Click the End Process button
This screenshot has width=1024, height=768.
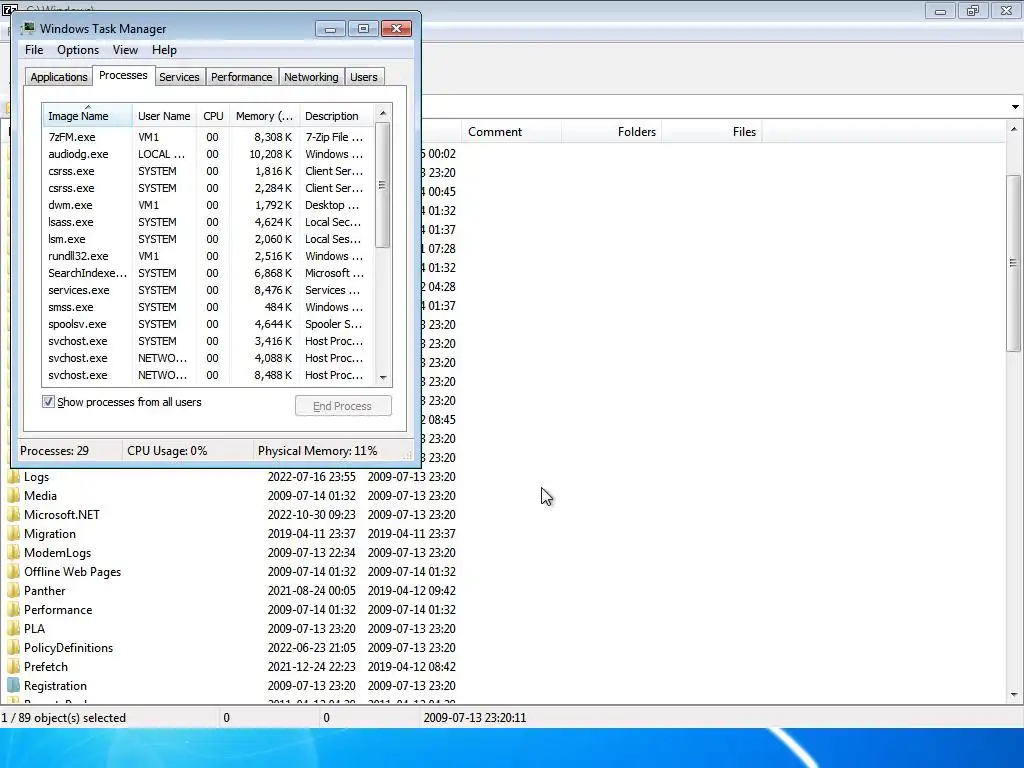tap(343, 406)
